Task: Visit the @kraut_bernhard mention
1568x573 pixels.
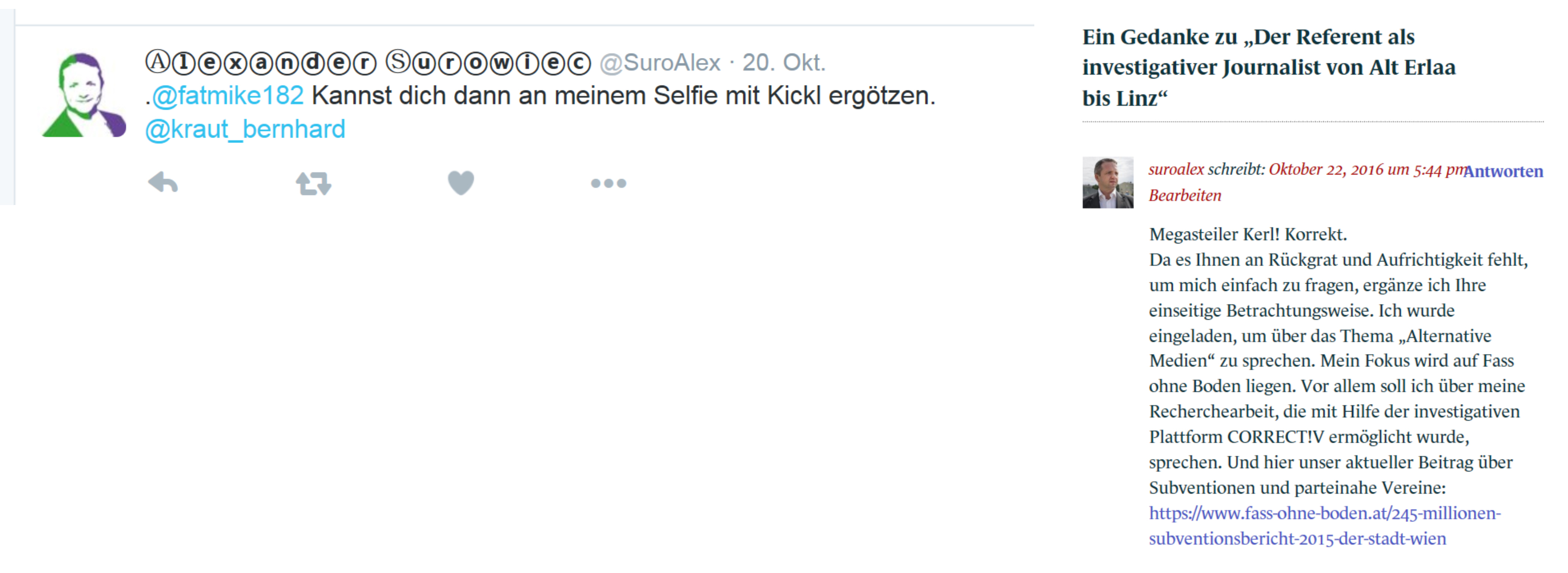Action: (x=245, y=129)
